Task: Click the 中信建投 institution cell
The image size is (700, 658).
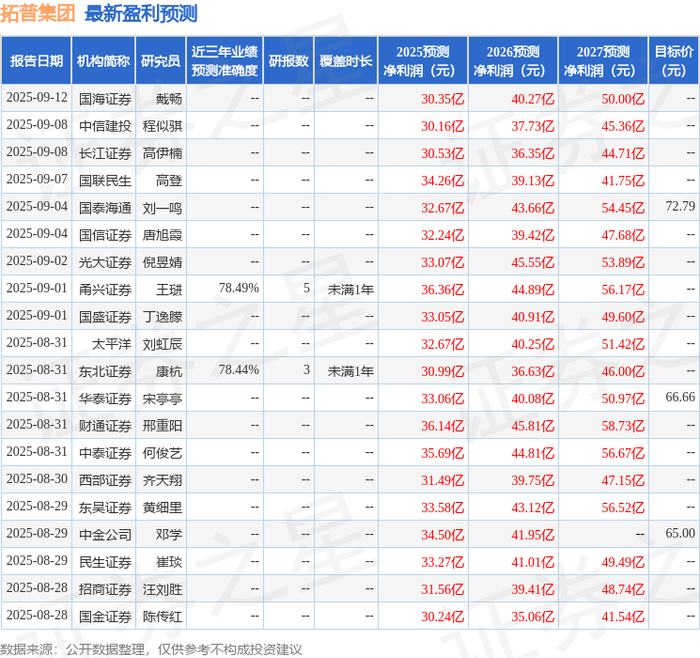Action: [x=105, y=126]
